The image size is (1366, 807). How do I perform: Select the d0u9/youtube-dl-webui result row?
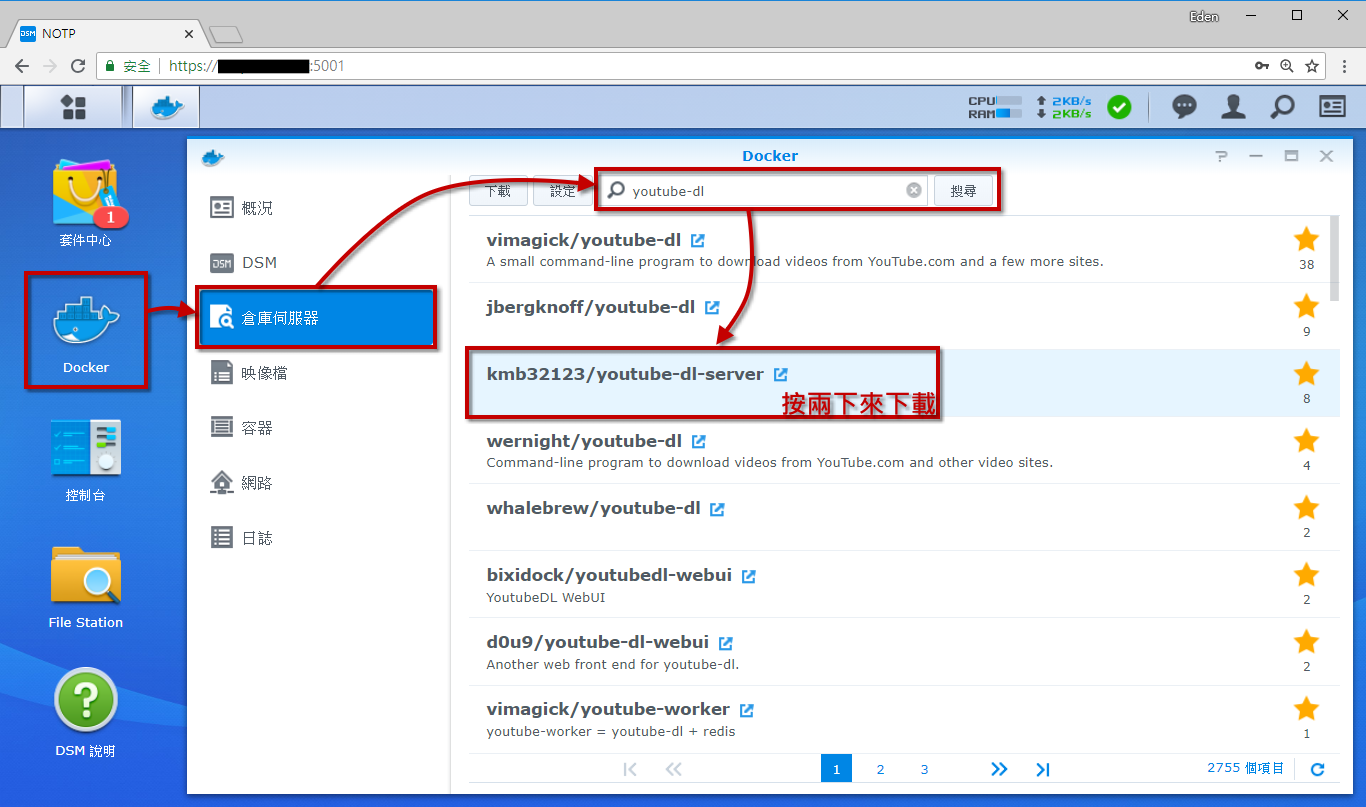click(904, 651)
